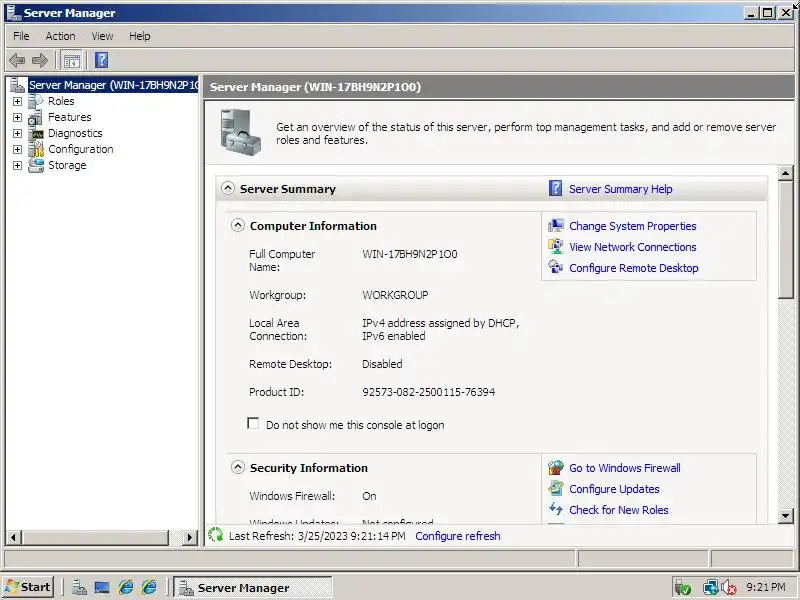Viewport: 800px width, 600px height.
Task: Expand the Features tree node
Action: point(17,117)
